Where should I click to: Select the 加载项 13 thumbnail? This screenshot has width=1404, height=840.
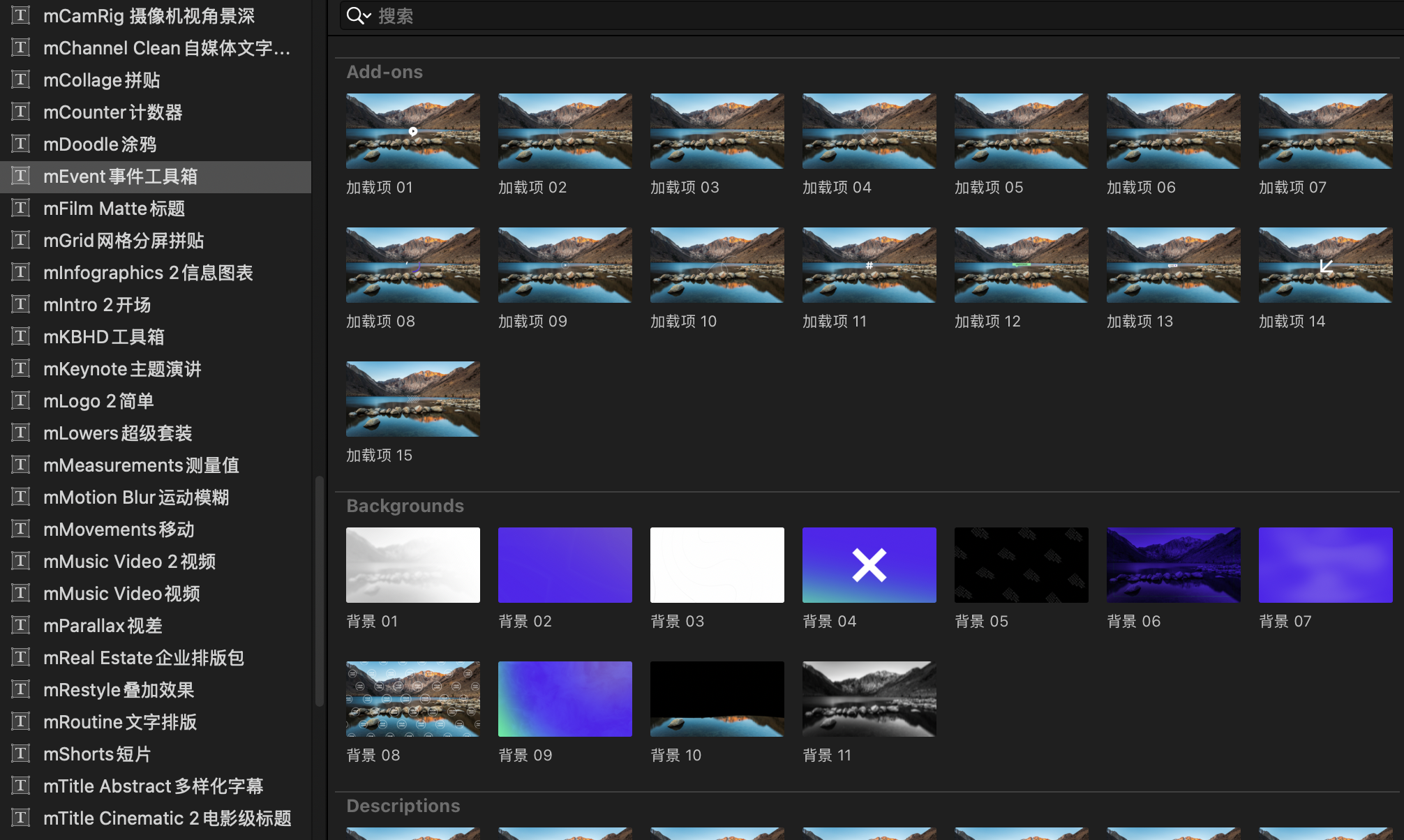1174,265
